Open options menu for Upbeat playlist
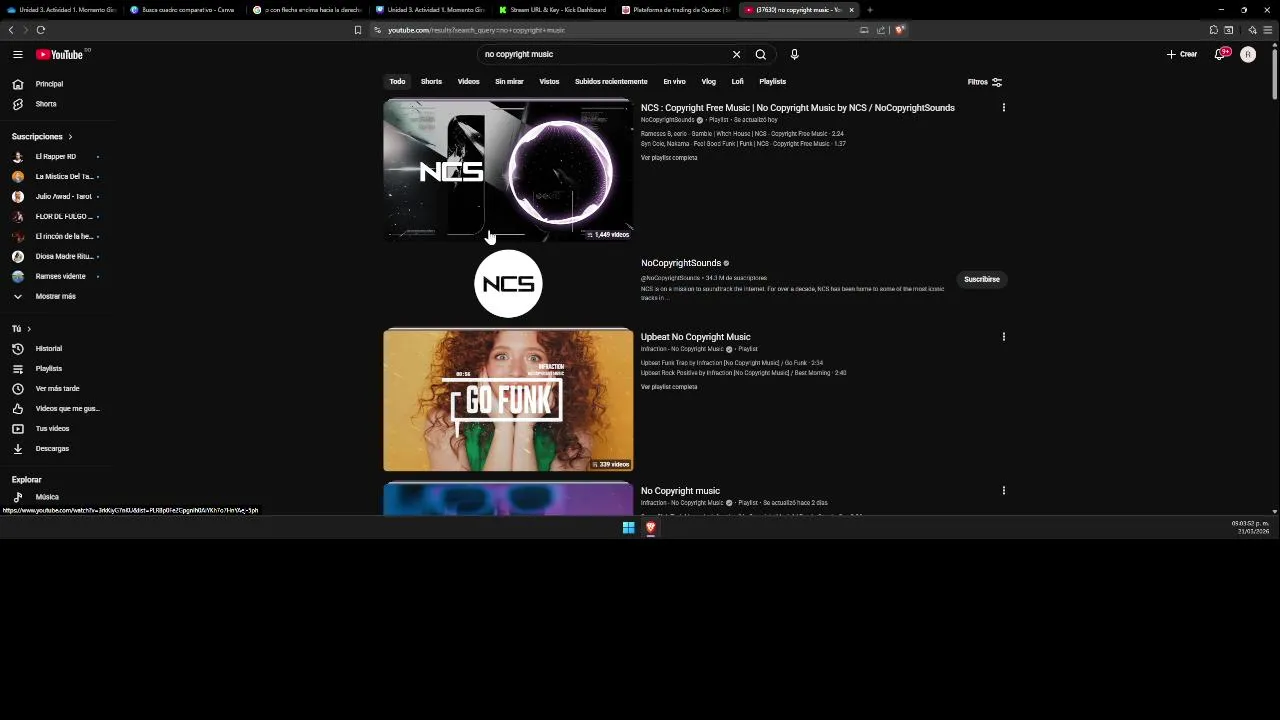 [x=1003, y=337]
